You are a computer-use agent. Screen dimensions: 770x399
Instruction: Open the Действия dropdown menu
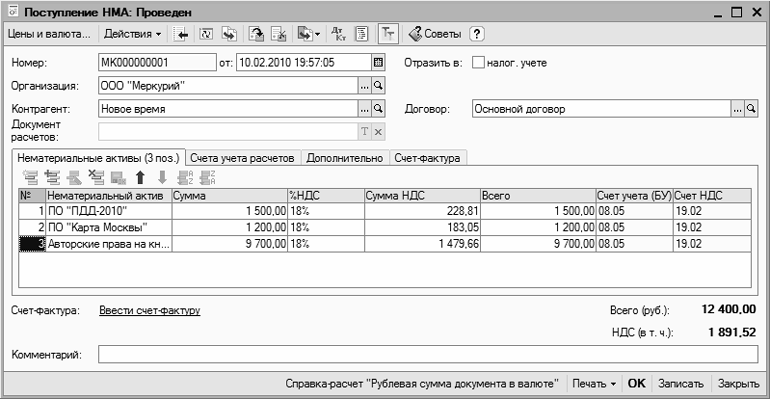click(132, 34)
